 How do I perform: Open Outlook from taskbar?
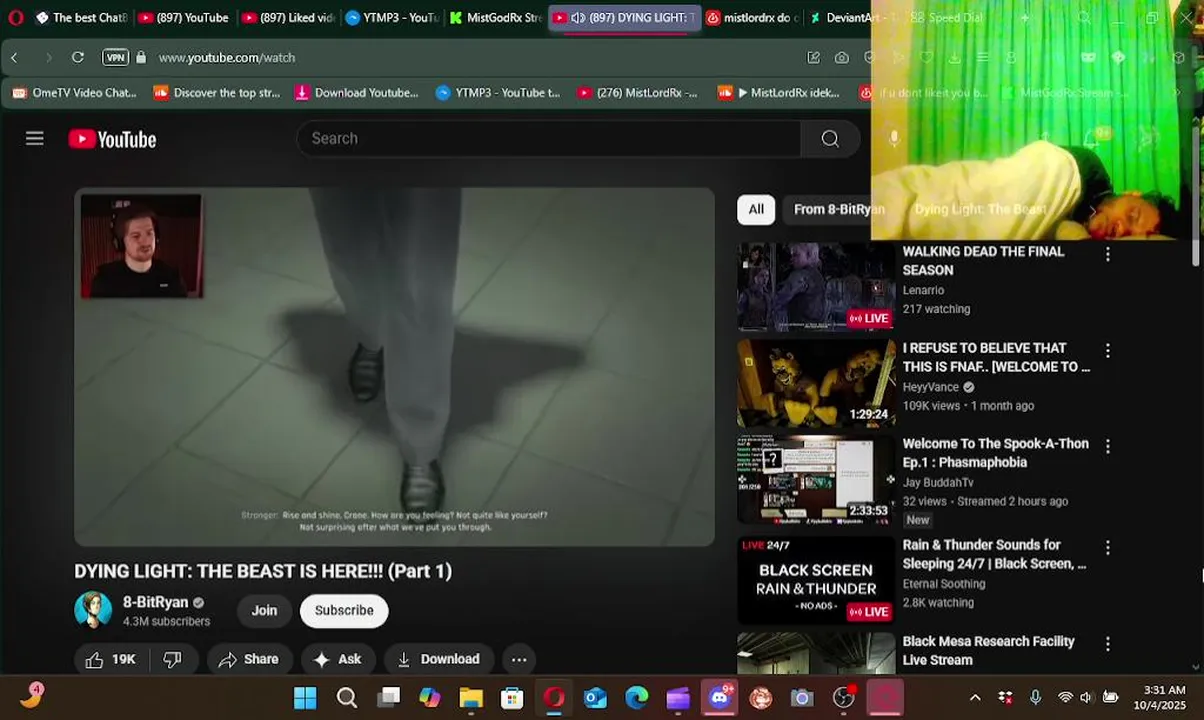pyautogui.click(x=595, y=698)
